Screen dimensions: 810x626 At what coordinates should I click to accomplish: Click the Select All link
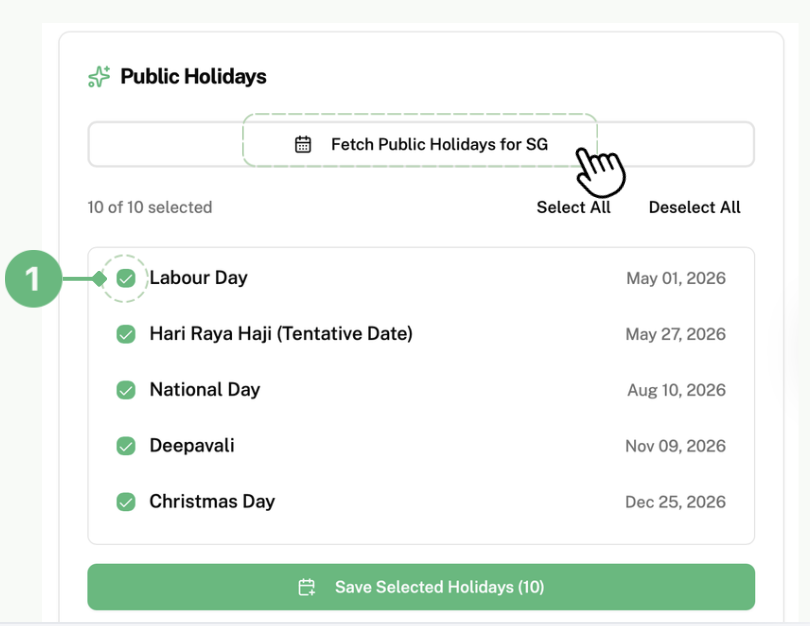(573, 207)
